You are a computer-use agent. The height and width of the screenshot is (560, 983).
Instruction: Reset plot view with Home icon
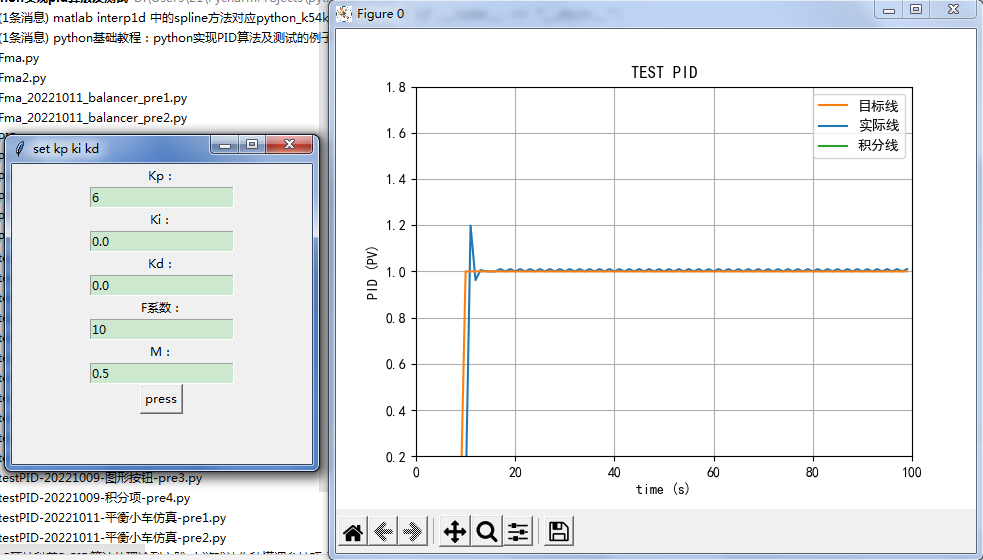point(352,532)
